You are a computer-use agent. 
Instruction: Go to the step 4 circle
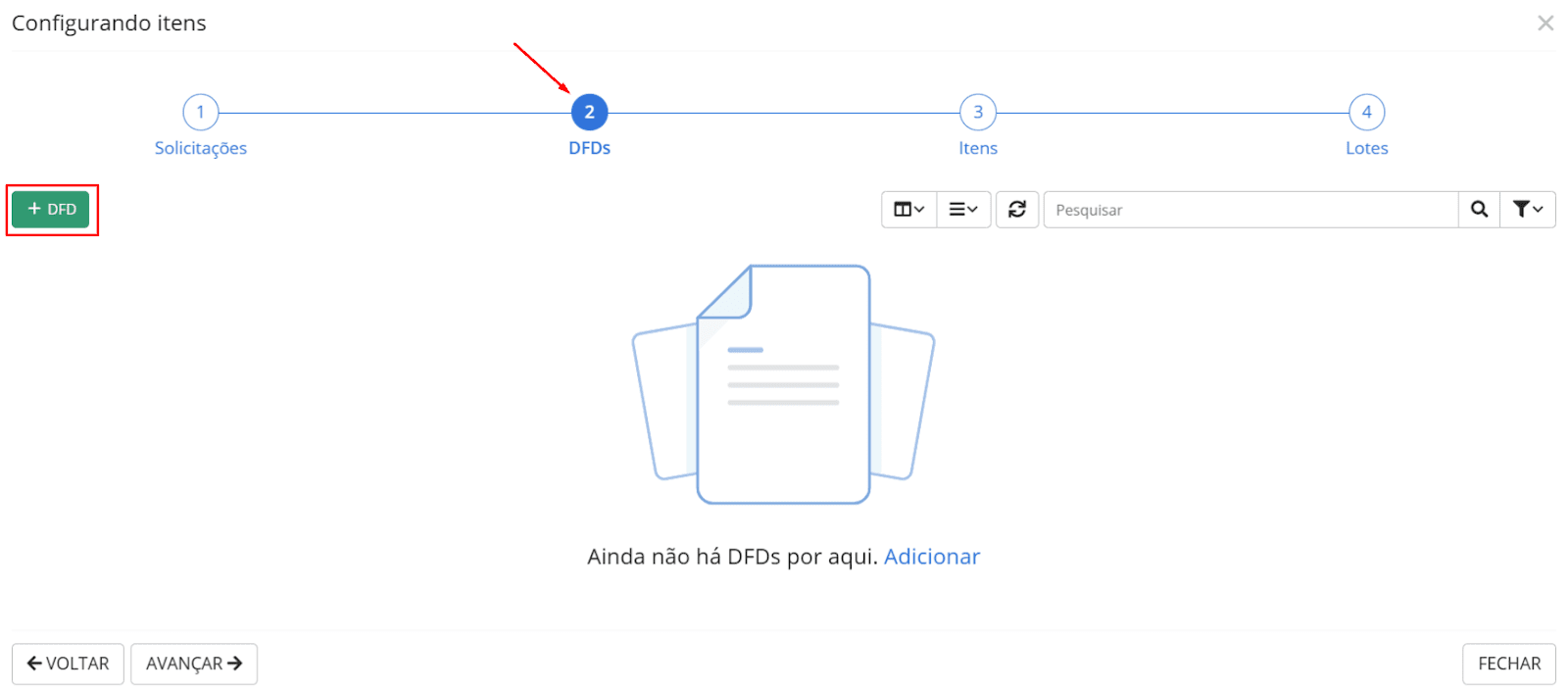[1366, 113]
